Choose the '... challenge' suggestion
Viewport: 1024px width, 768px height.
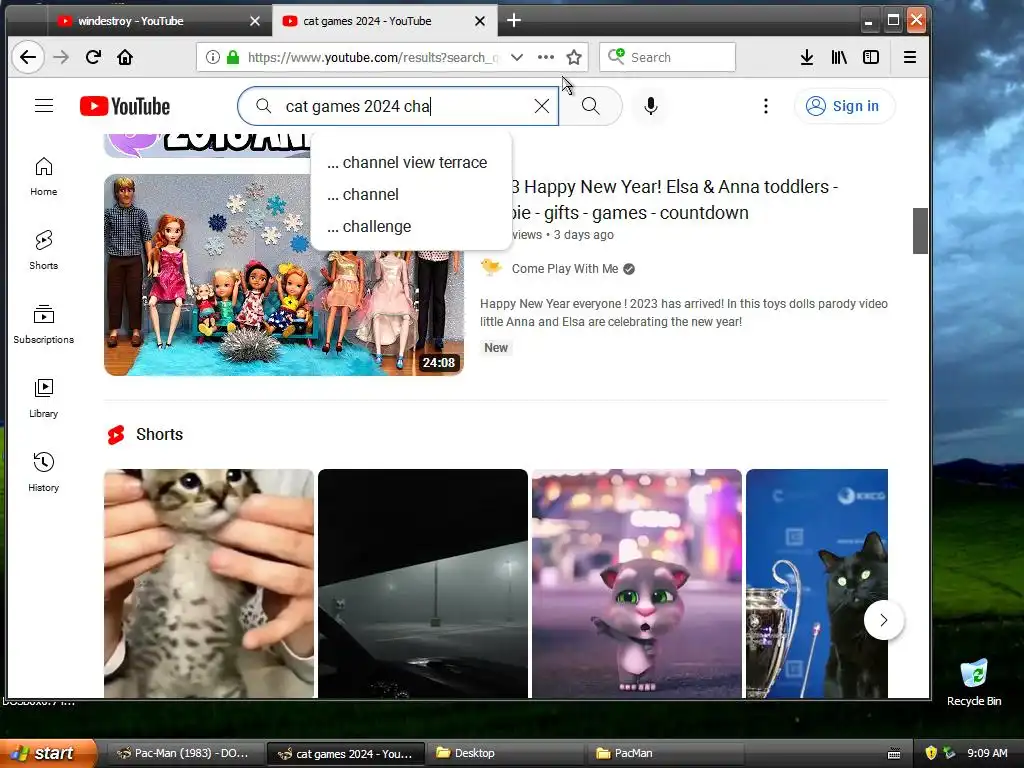click(x=411, y=227)
